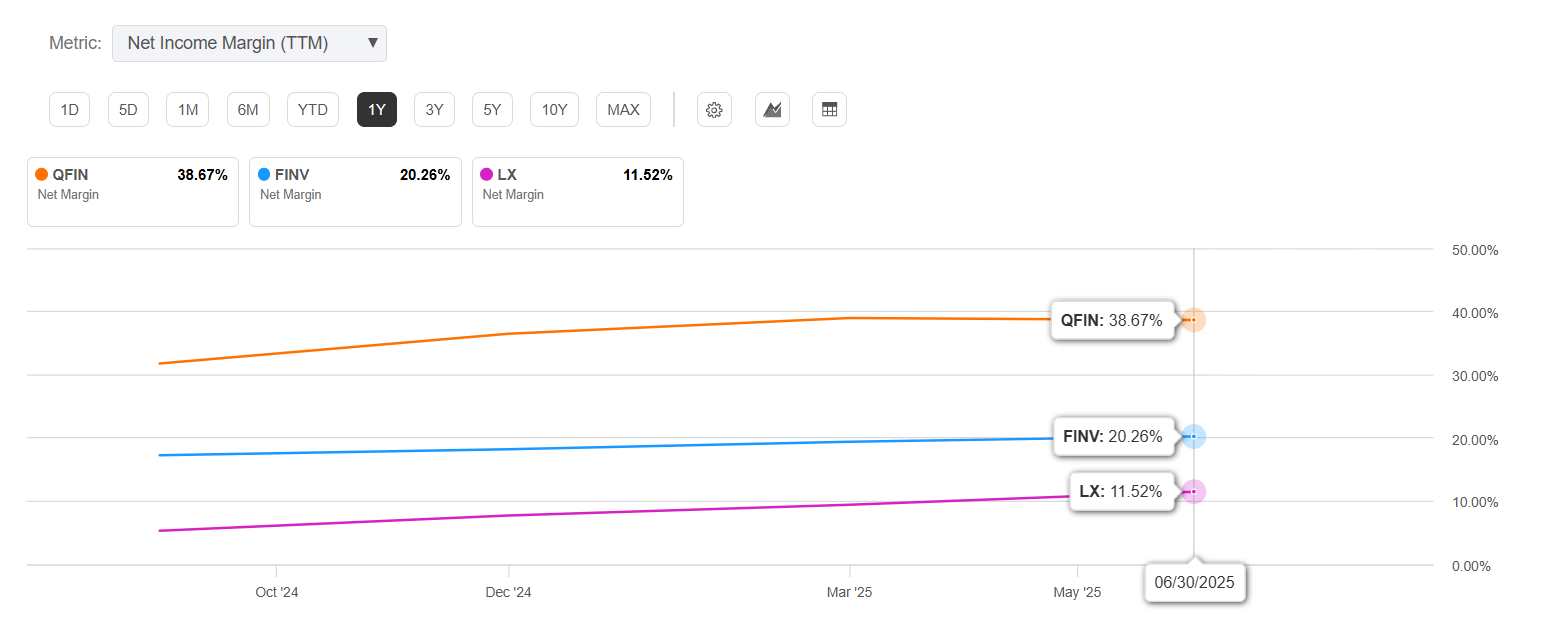Toggle the QFIN series legend card
Screen dimensions: 1547x631
[133, 192]
